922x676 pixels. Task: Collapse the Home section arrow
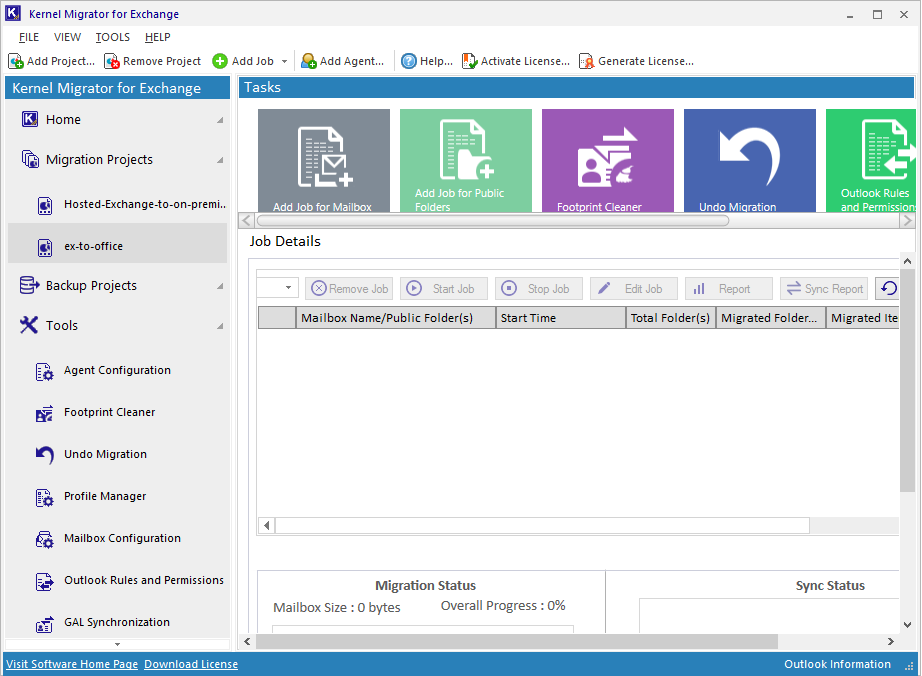pyautogui.click(x=220, y=120)
